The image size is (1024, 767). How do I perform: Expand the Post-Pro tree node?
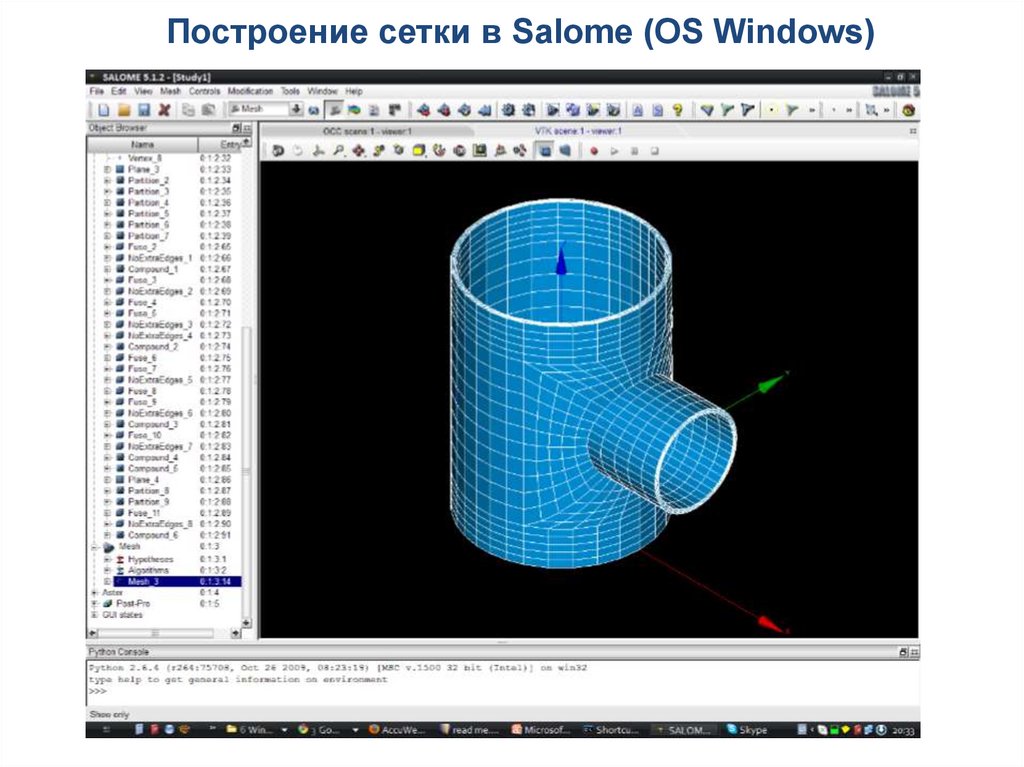95,603
